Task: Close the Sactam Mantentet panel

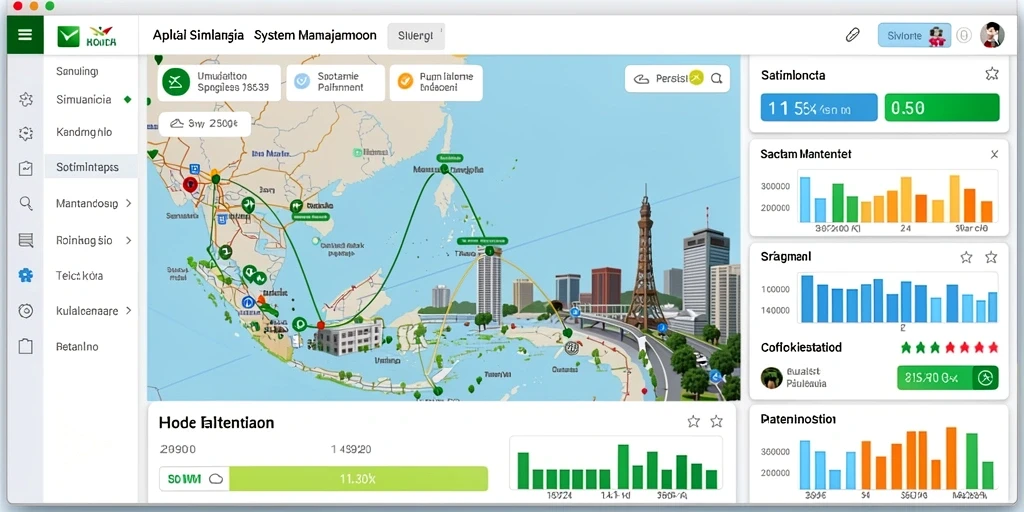Action: click(994, 155)
